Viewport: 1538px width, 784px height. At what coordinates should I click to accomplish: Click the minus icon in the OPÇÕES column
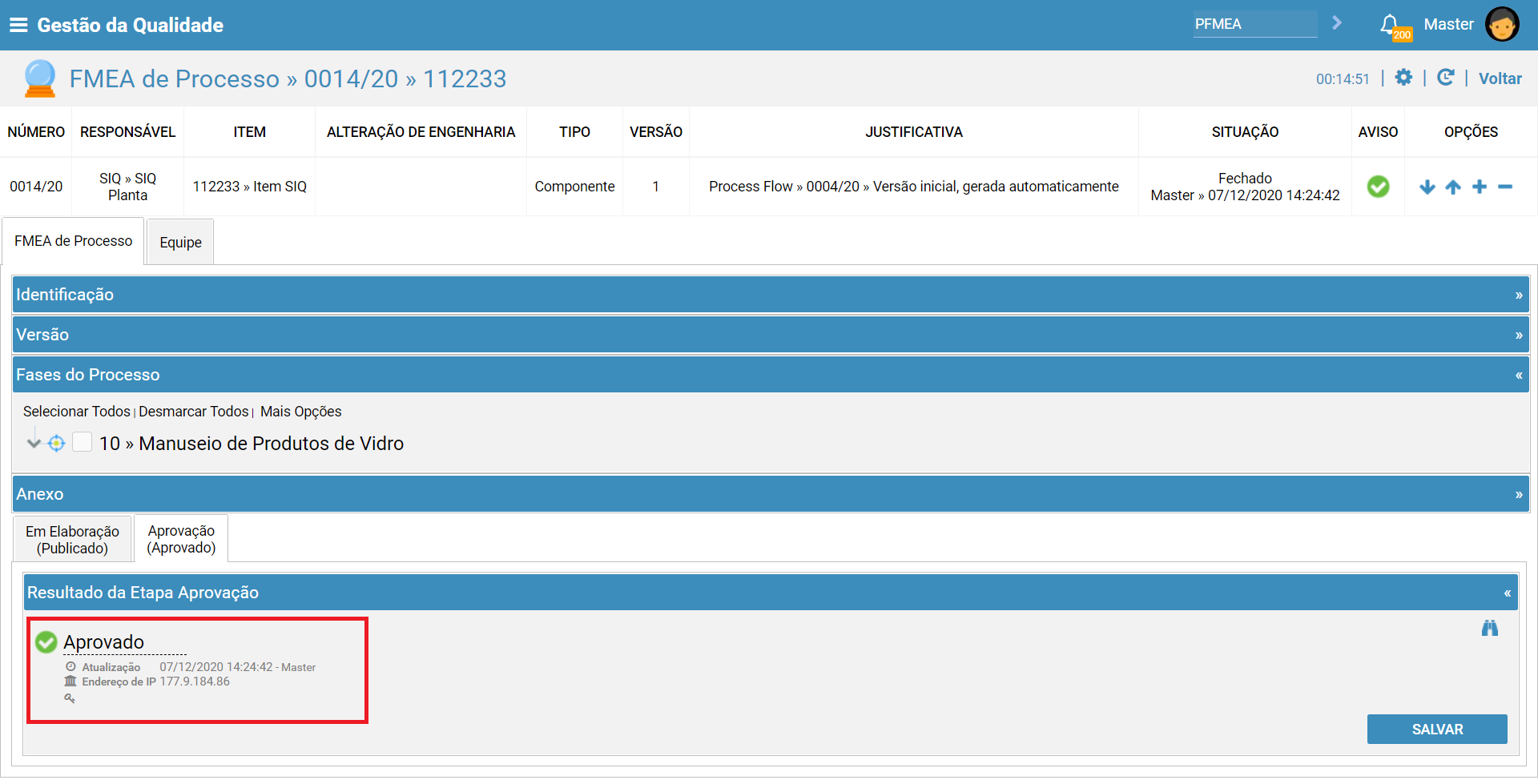pyautogui.click(x=1506, y=187)
